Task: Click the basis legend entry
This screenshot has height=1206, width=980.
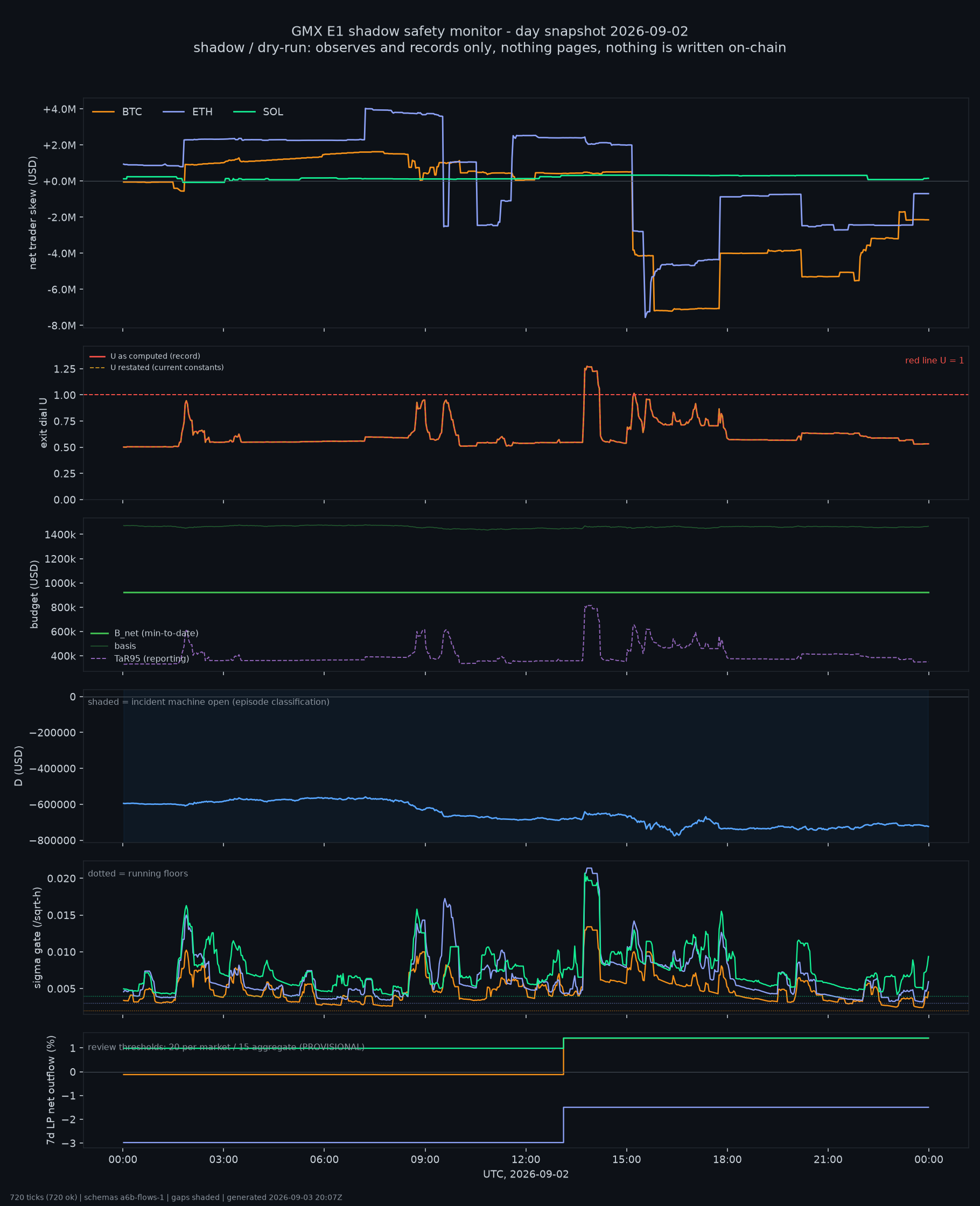Action: pos(114,646)
